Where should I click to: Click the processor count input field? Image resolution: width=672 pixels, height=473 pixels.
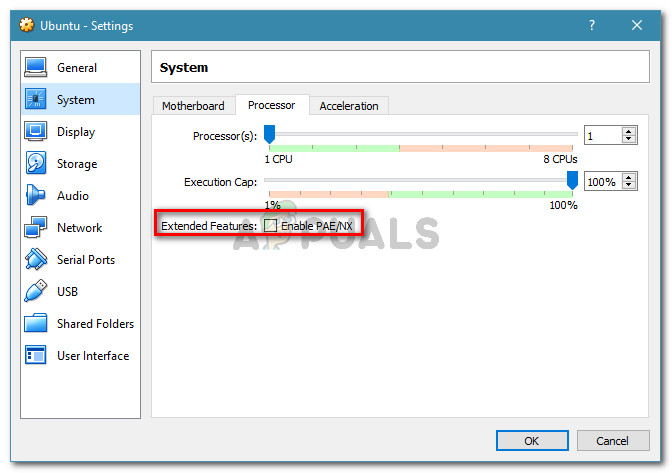(603, 135)
